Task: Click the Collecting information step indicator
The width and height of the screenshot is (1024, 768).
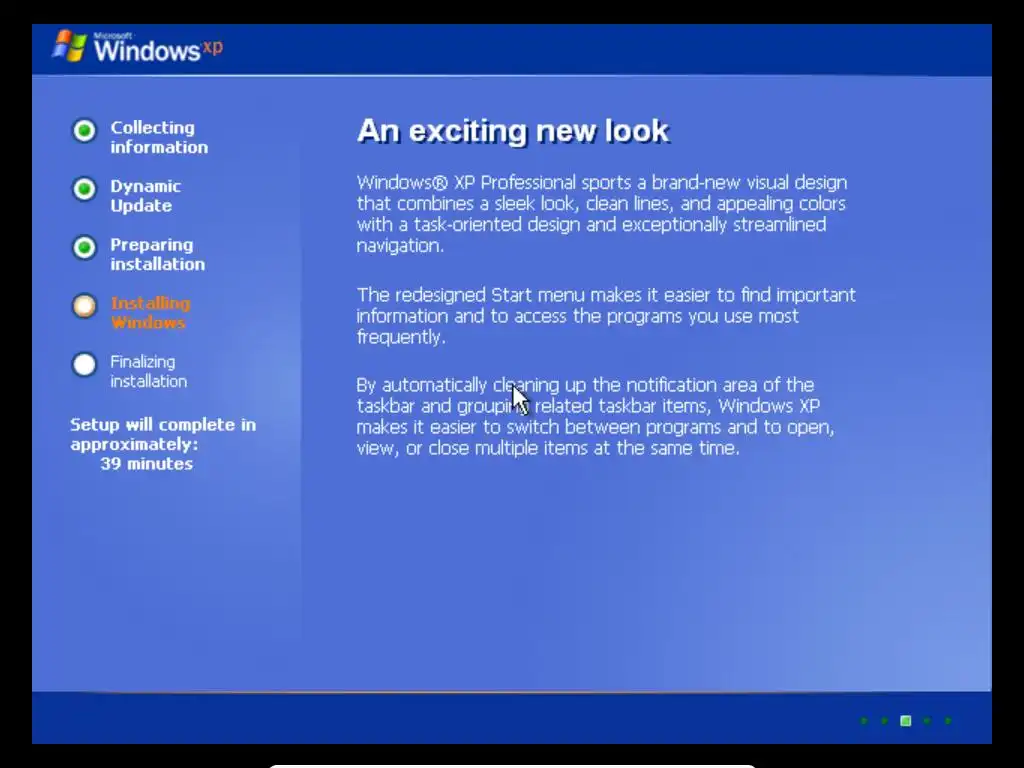Action: 84,130
